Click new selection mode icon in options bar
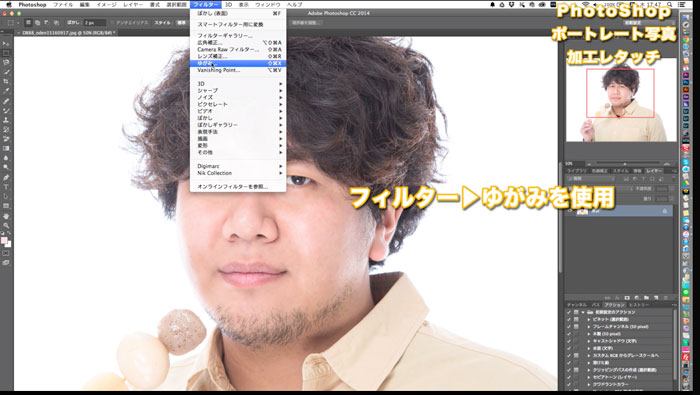This screenshot has width=700, height=395. [x=28, y=22]
